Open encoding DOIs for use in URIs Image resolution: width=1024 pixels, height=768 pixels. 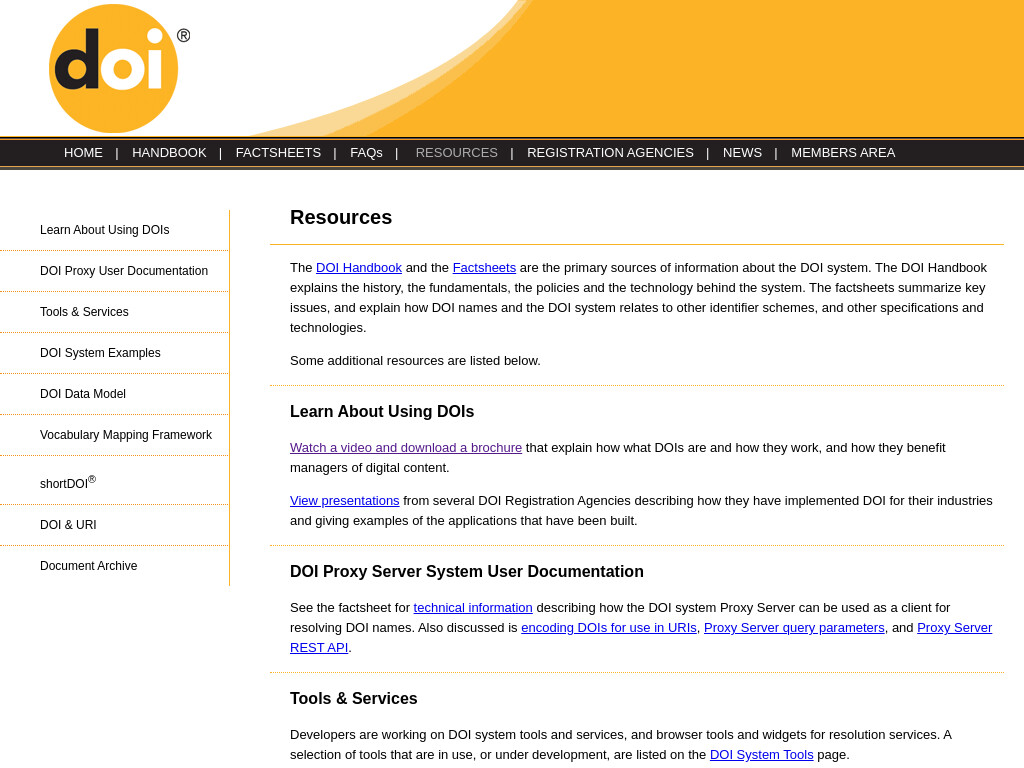tap(609, 628)
